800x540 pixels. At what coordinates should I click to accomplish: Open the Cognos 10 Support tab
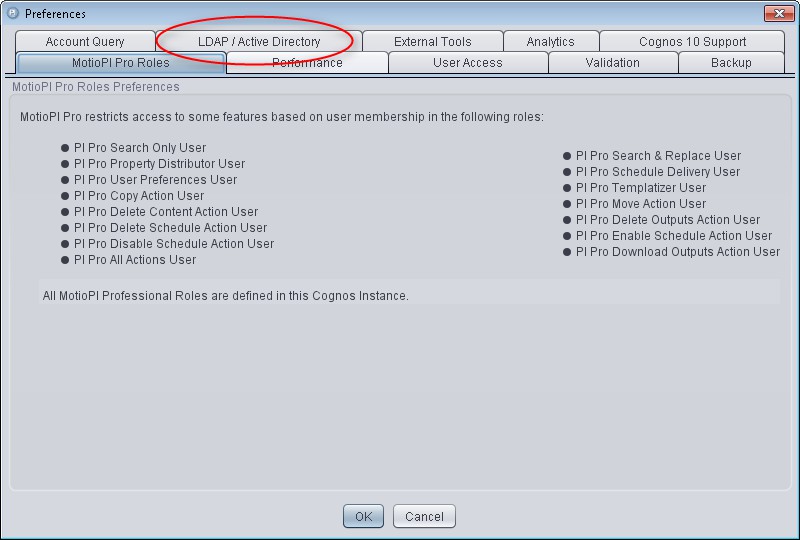(x=692, y=41)
